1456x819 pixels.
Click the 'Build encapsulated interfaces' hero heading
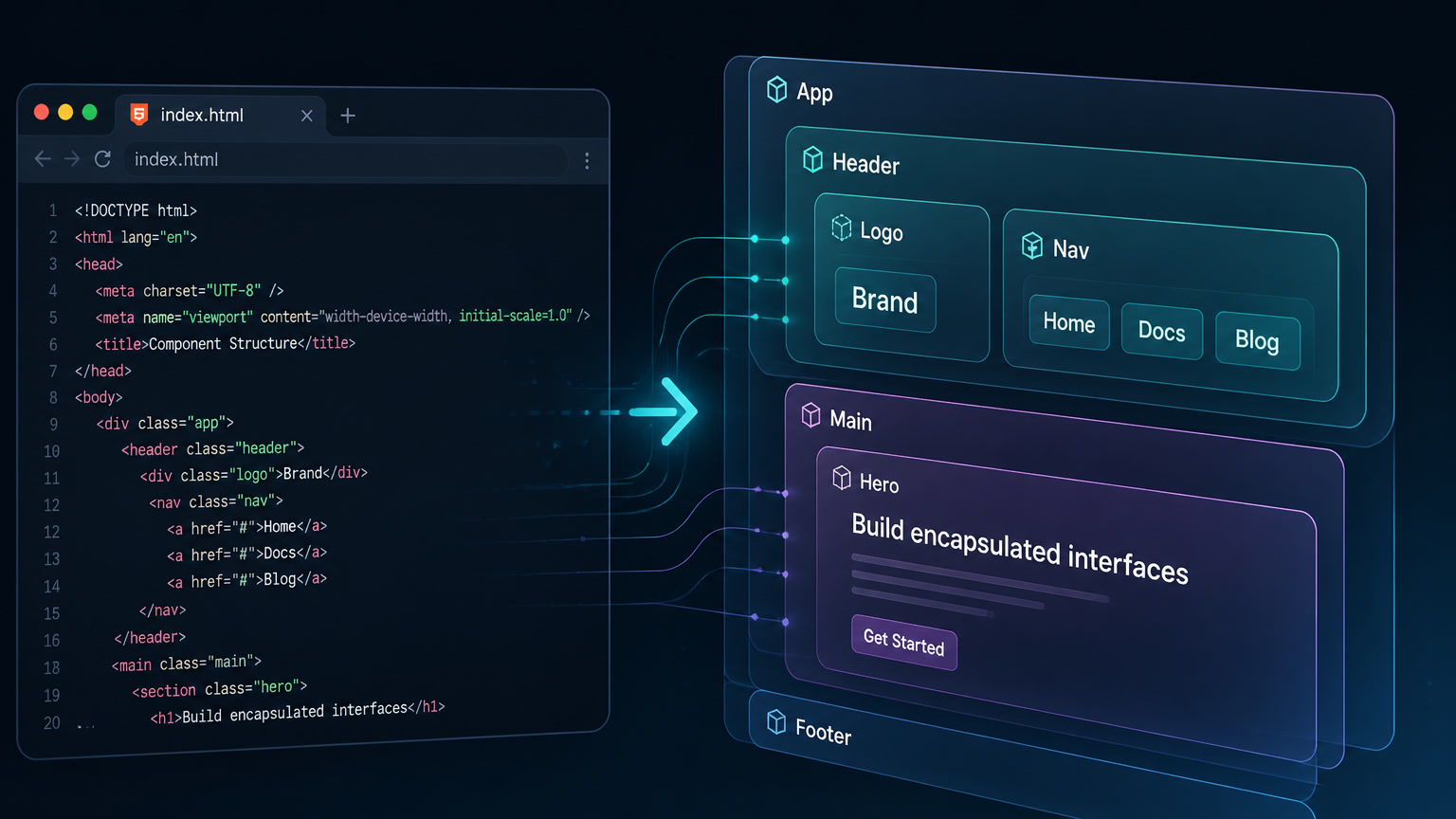pyautogui.click(x=1020, y=549)
